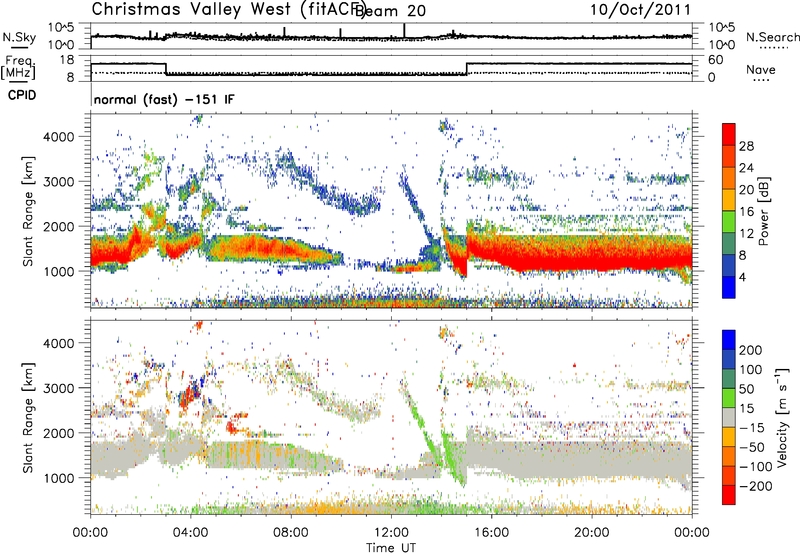Click the 'Power [dB]' color bar label
800x554 pixels.
pyautogui.click(x=764, y=211)
